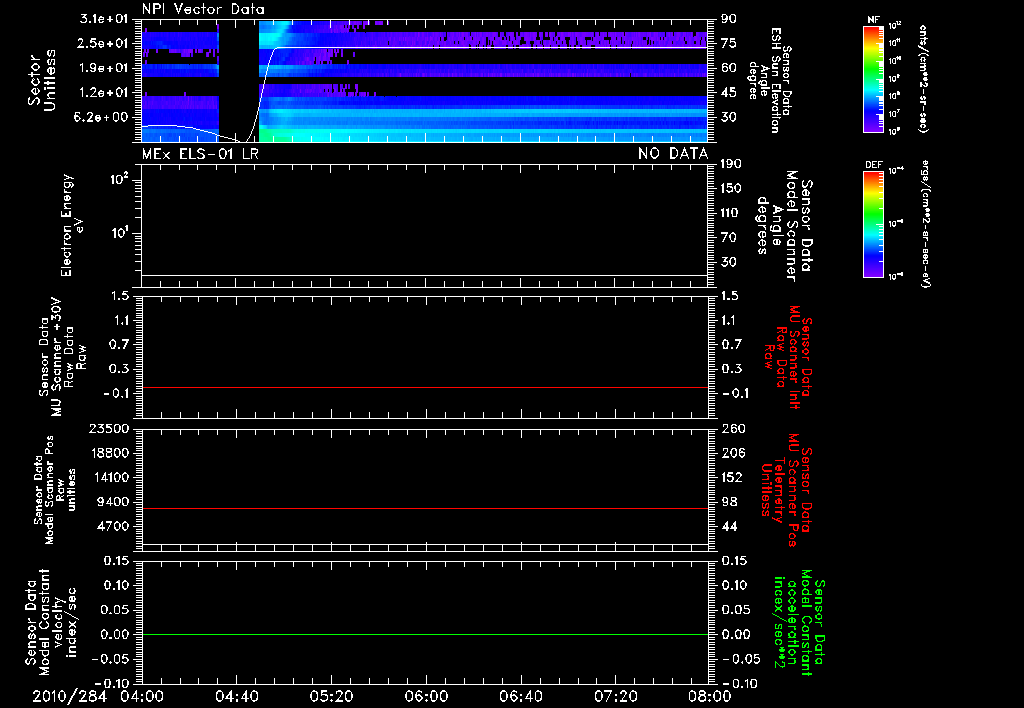Click the 'cnts/(cm**2-sr-sec)' units label
Screen dimensions: 1024x708
point(923,78)
